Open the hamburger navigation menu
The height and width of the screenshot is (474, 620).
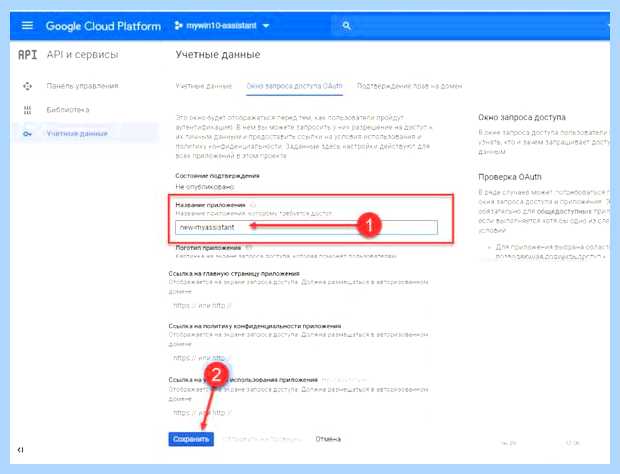pos(27,26)
